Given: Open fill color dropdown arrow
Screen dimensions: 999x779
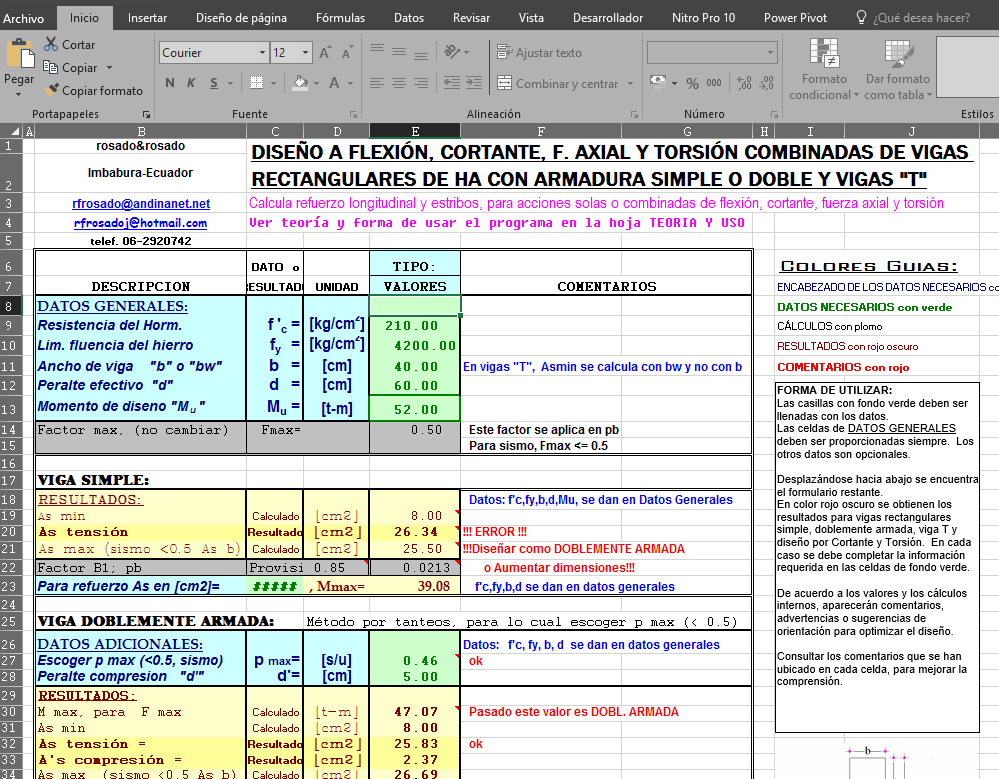Looking at the screenshot, I should (316, 83).
